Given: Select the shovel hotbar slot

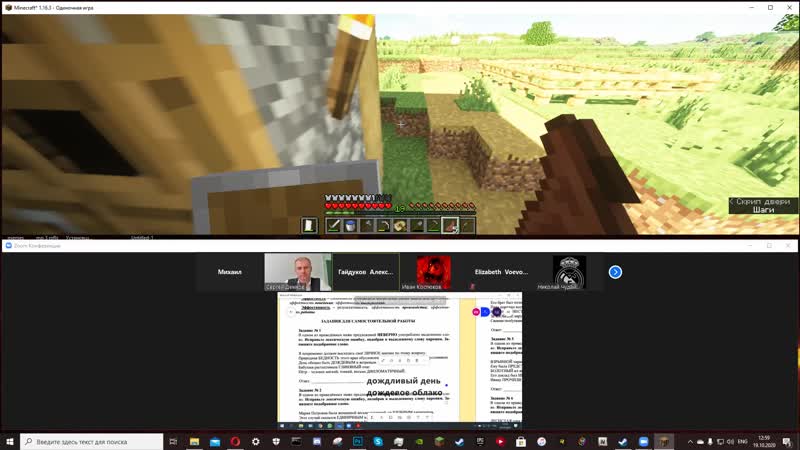Looking at the screenshot, I should pyautogui.click(x=417, y=225).
